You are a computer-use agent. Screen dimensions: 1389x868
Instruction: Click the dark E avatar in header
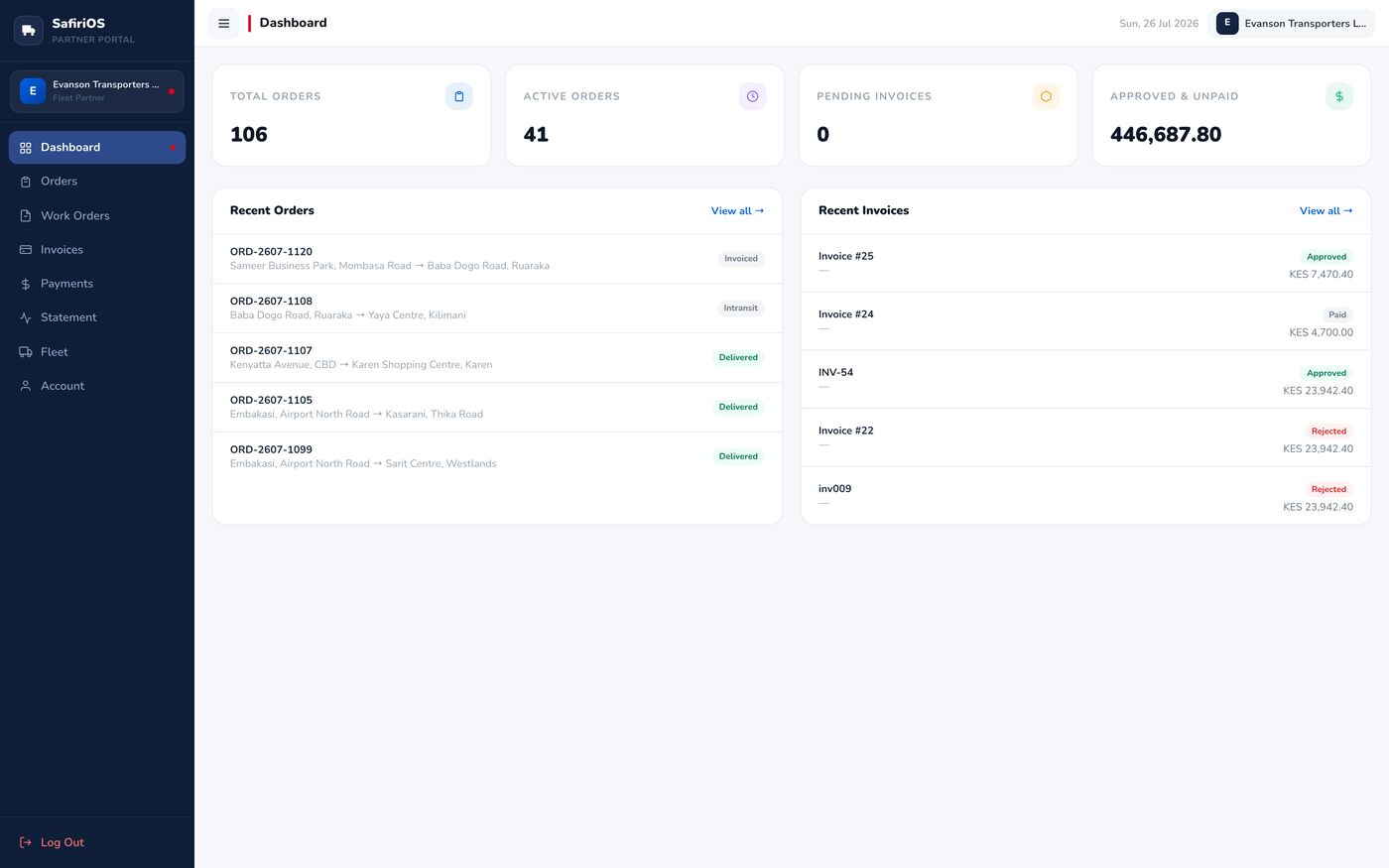[1227, 23]
